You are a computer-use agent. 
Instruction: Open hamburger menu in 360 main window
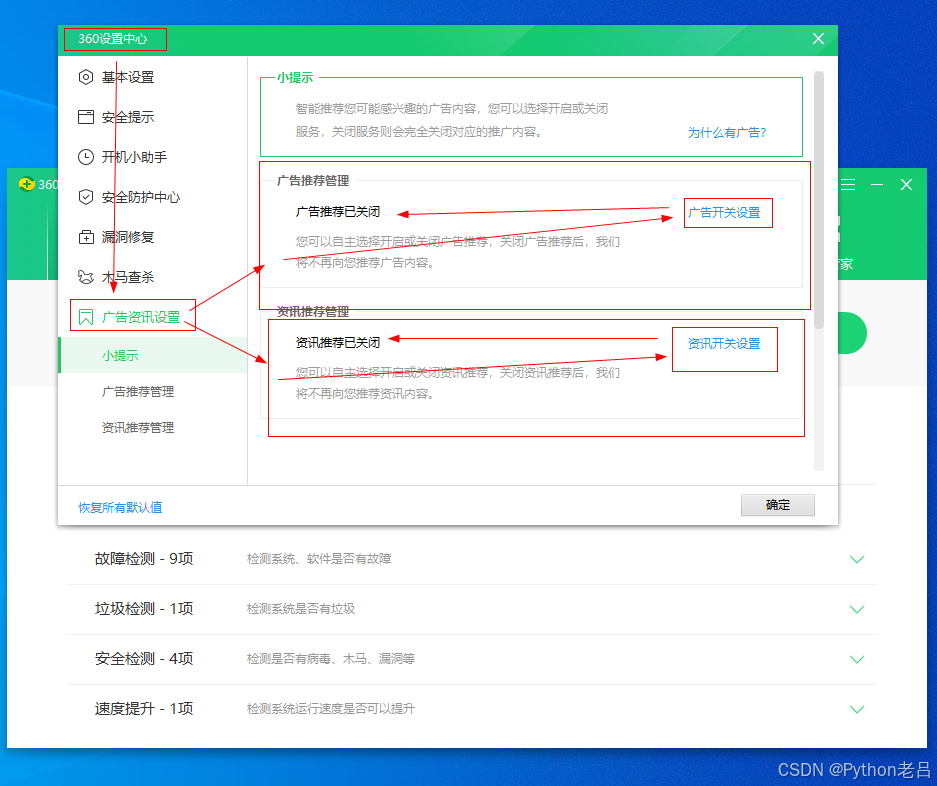click(x=848, y=185)
